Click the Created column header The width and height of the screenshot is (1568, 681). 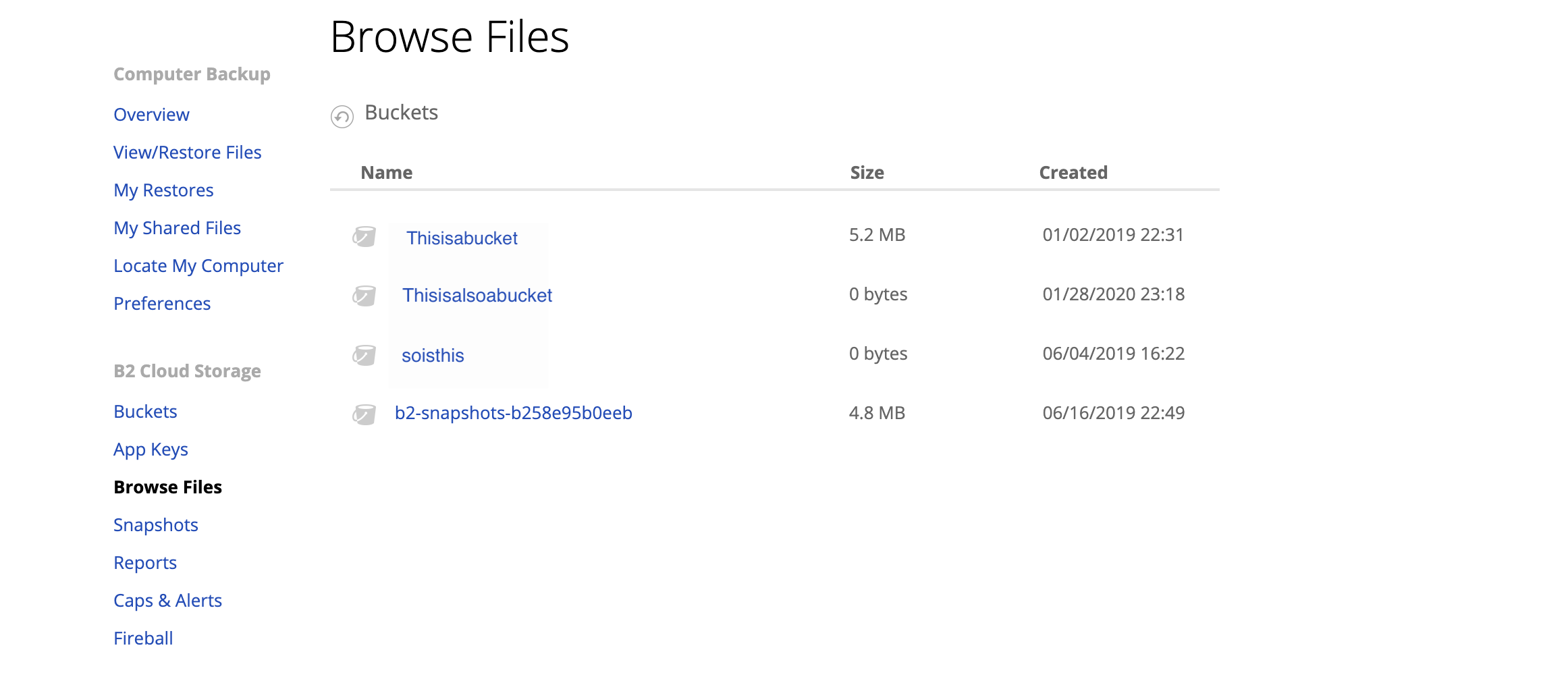coord(1073,173)
